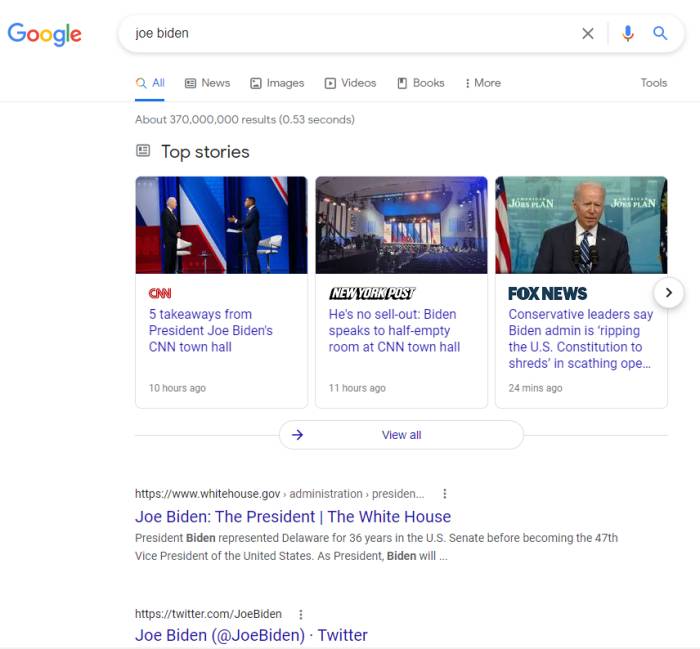This screenshot has width=700, height=649.
Task: Switch to the Images tab
Action: [x=277, y=83]
